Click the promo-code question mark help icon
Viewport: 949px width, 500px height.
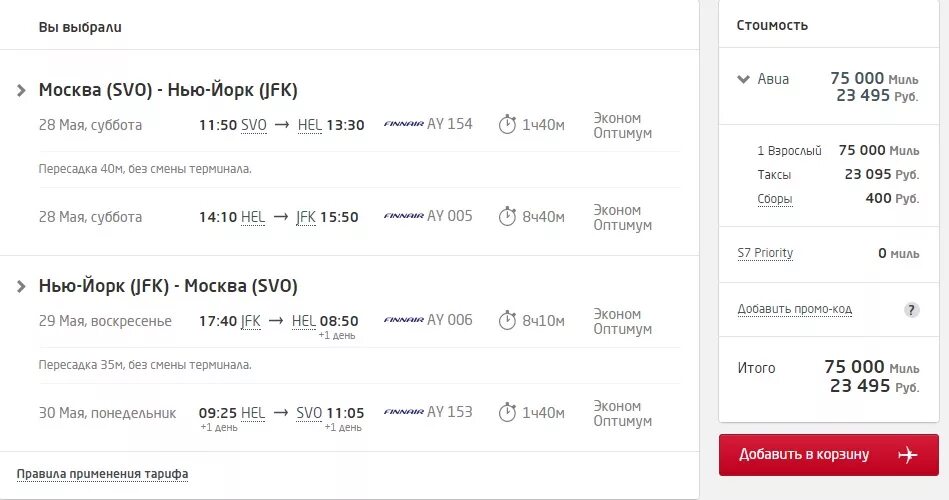pos(911,310)
